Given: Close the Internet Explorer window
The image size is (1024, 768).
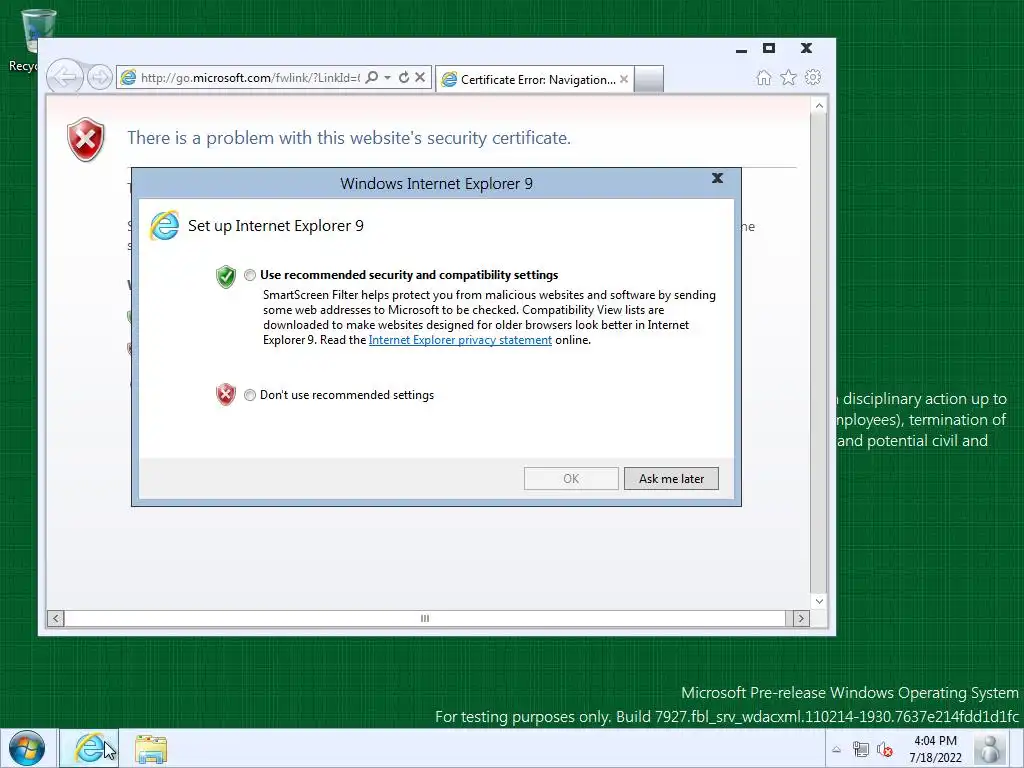Looking at the screenshot, I should point(807,48).
